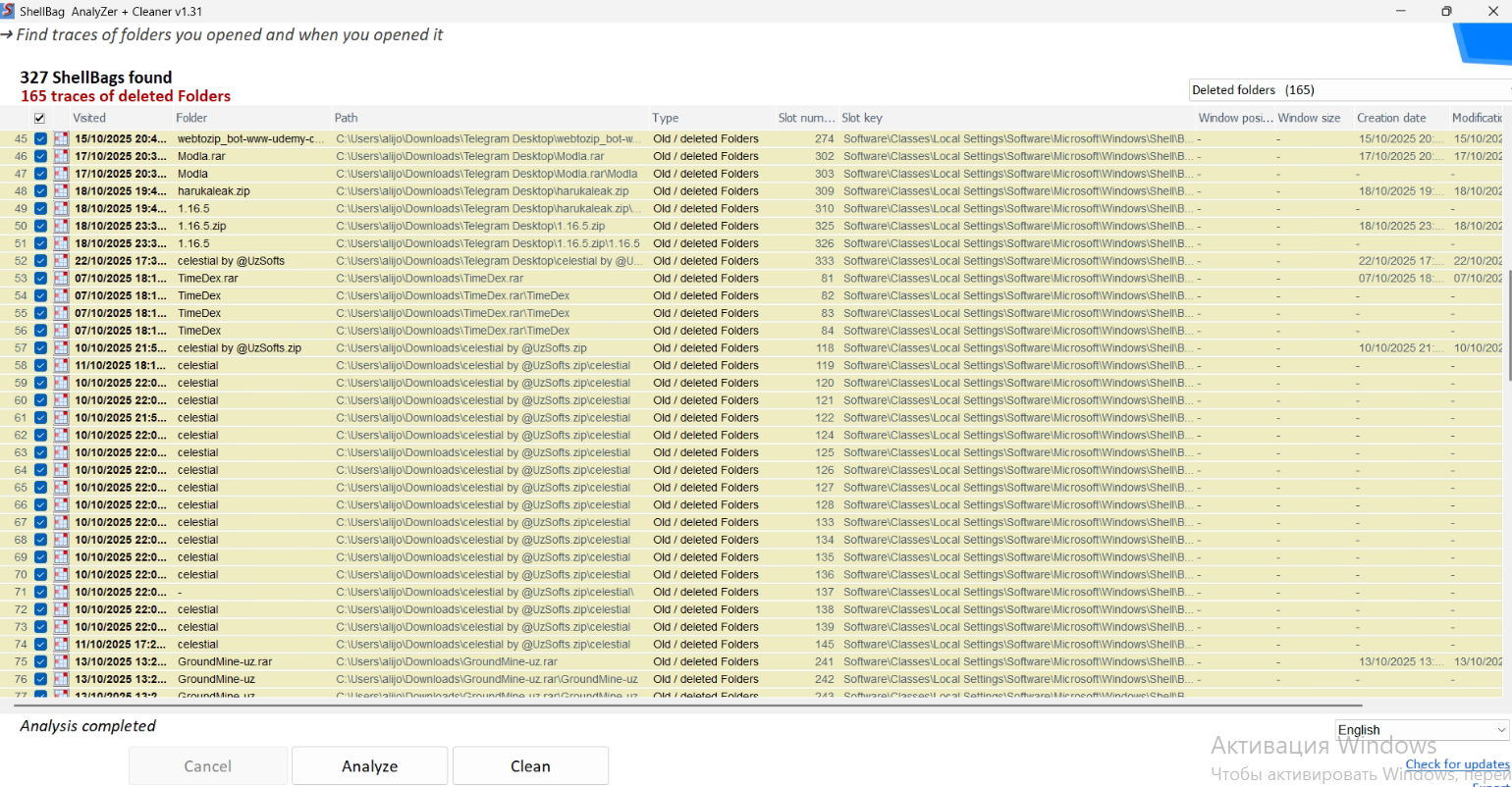This screenshot has width=1512, height=787.
Task: Click the calendar icon for Modla.rar row
Action: pos(61,157)
